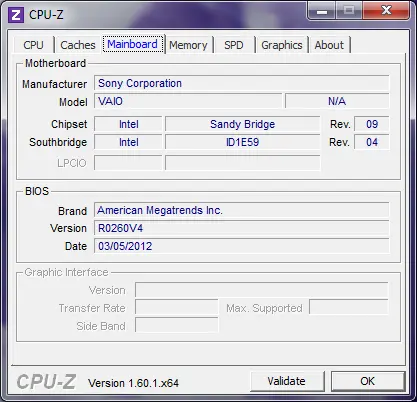
Task: Select the Mainboard tab
Action: (133, 44)
